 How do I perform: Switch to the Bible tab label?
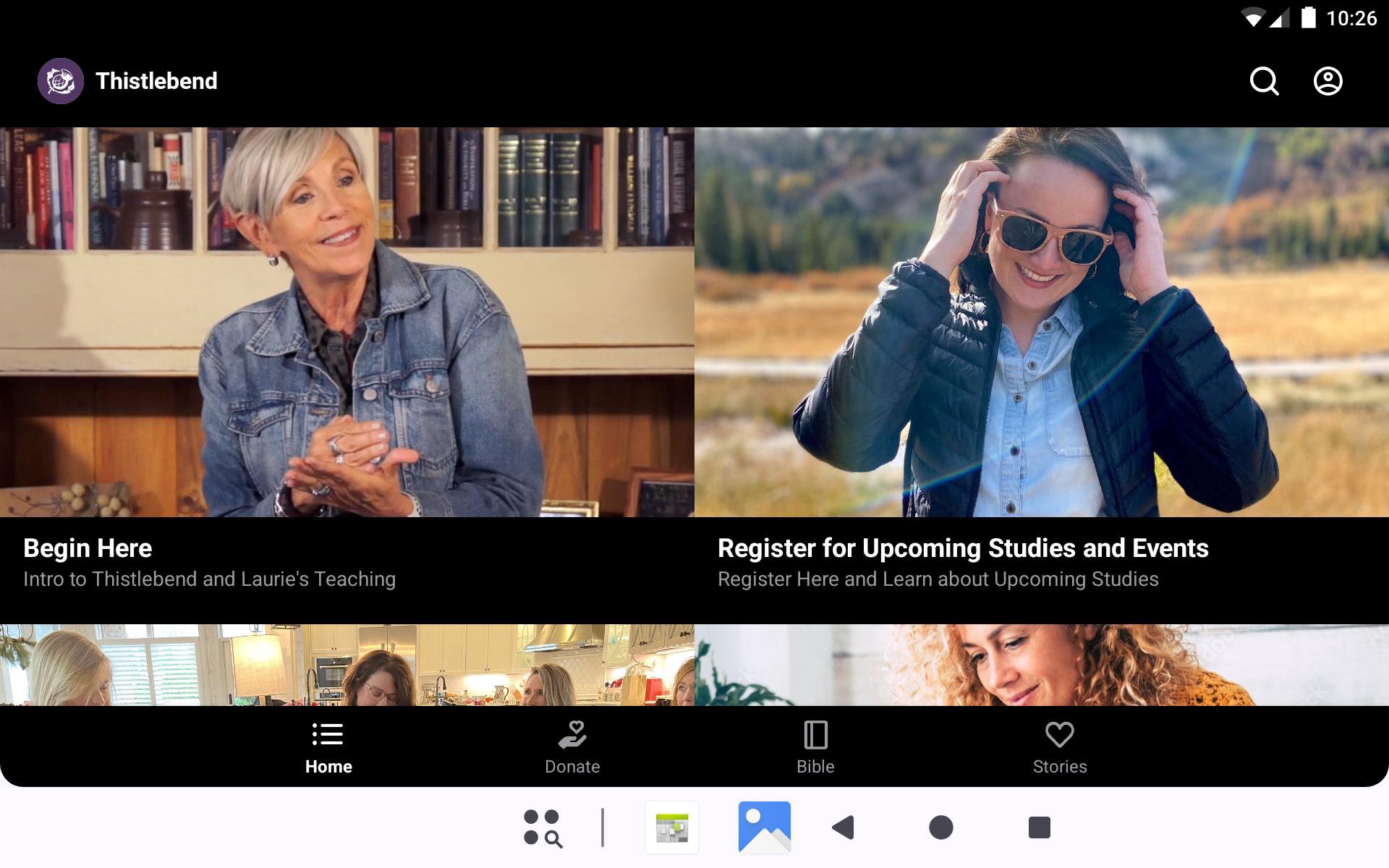[x=815, y=767]
